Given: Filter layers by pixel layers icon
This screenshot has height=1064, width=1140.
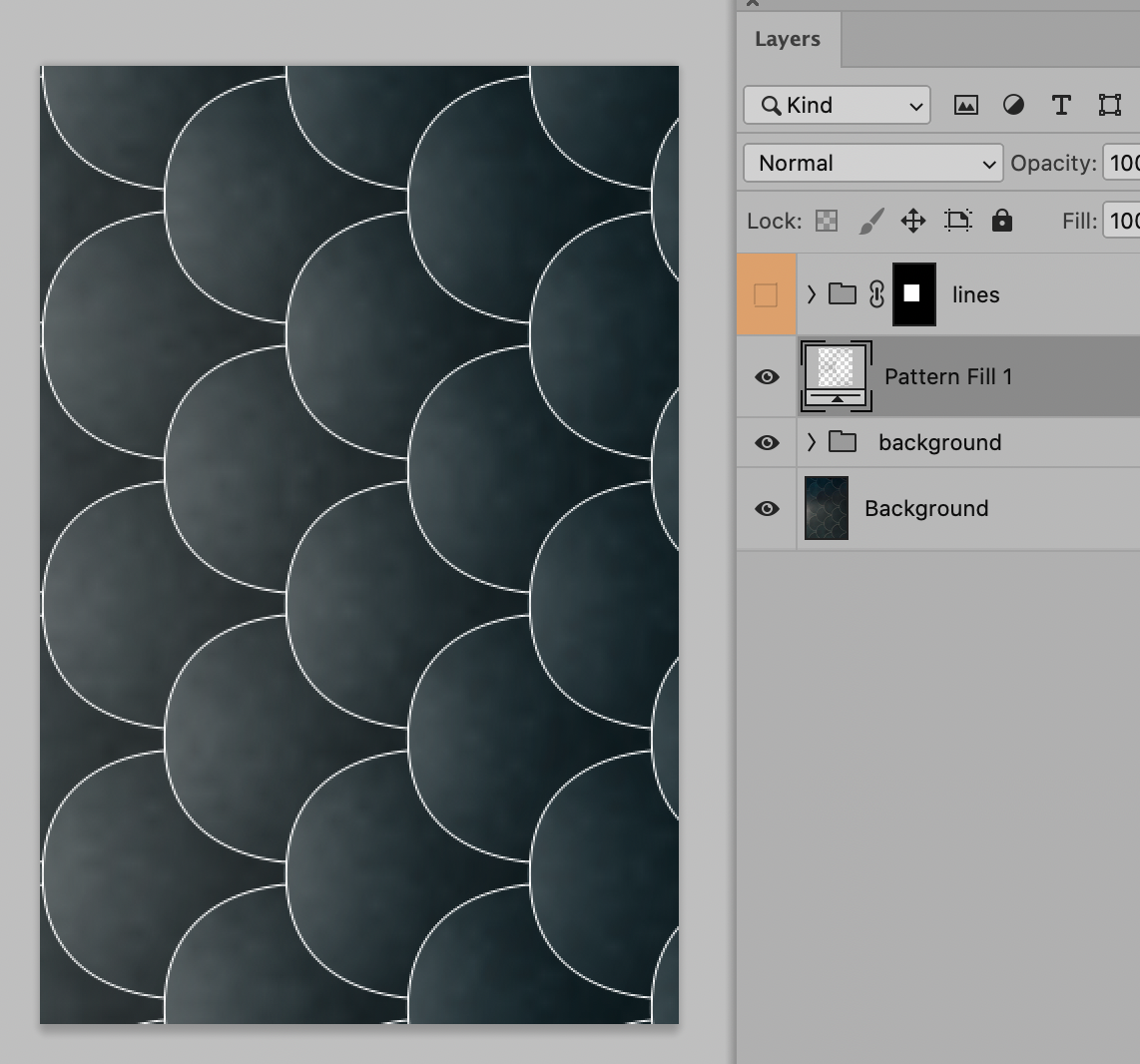Looking at the screenshot, I should 964,105.
